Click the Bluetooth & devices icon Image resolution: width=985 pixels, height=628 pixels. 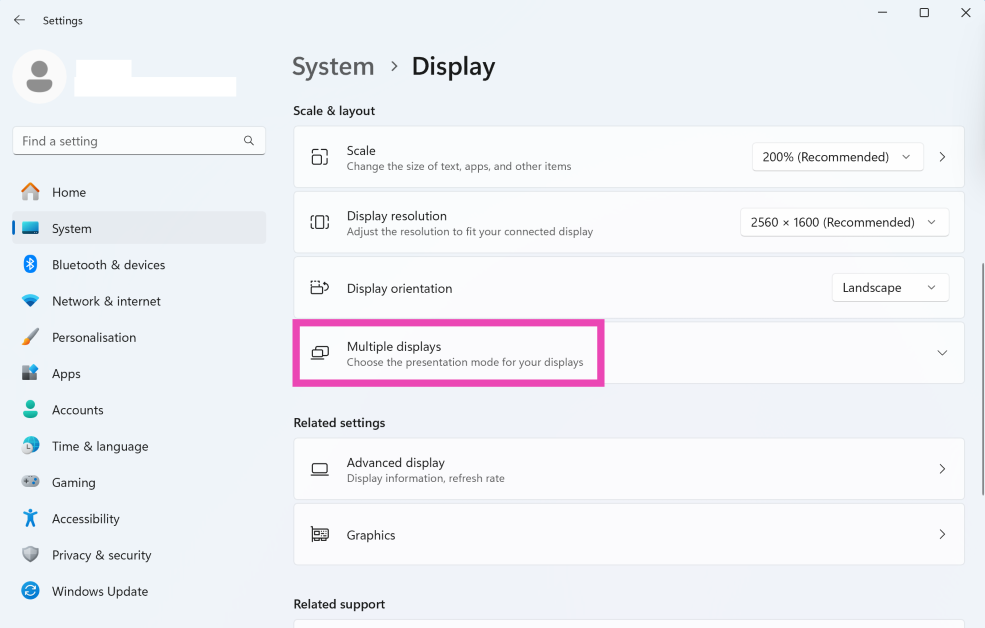pyautogui.click(x=30, y=265)
